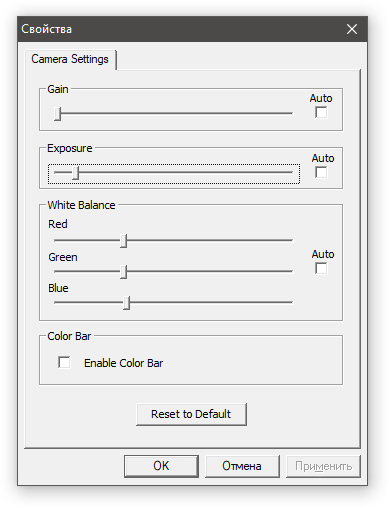Click the Reset to Default button
This screenshot has height=508, width=389.
[191, 414]
